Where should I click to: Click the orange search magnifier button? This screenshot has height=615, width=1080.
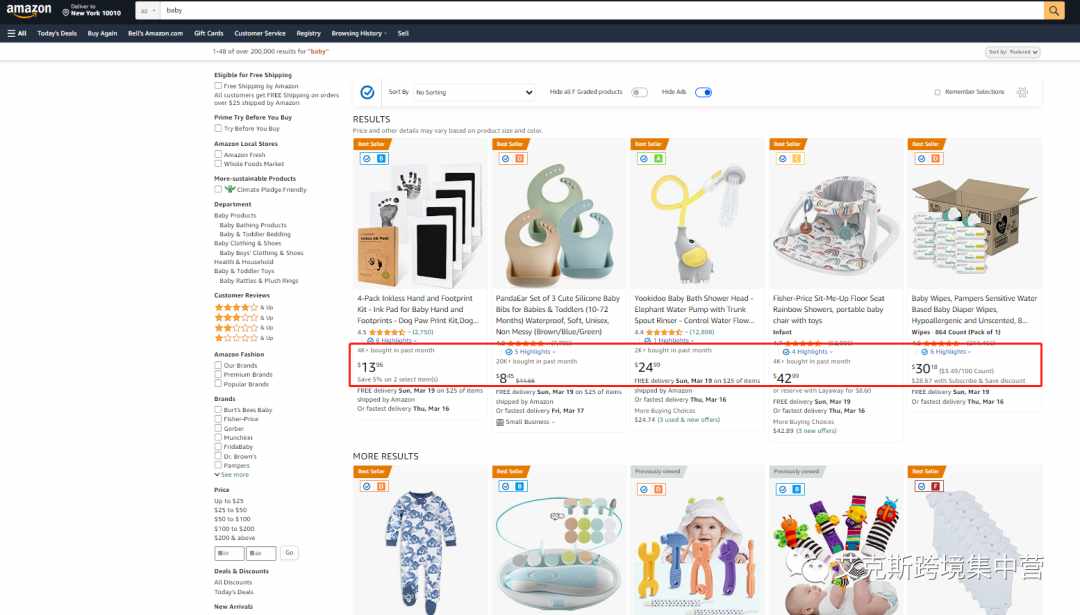(x=1054, y=10)
